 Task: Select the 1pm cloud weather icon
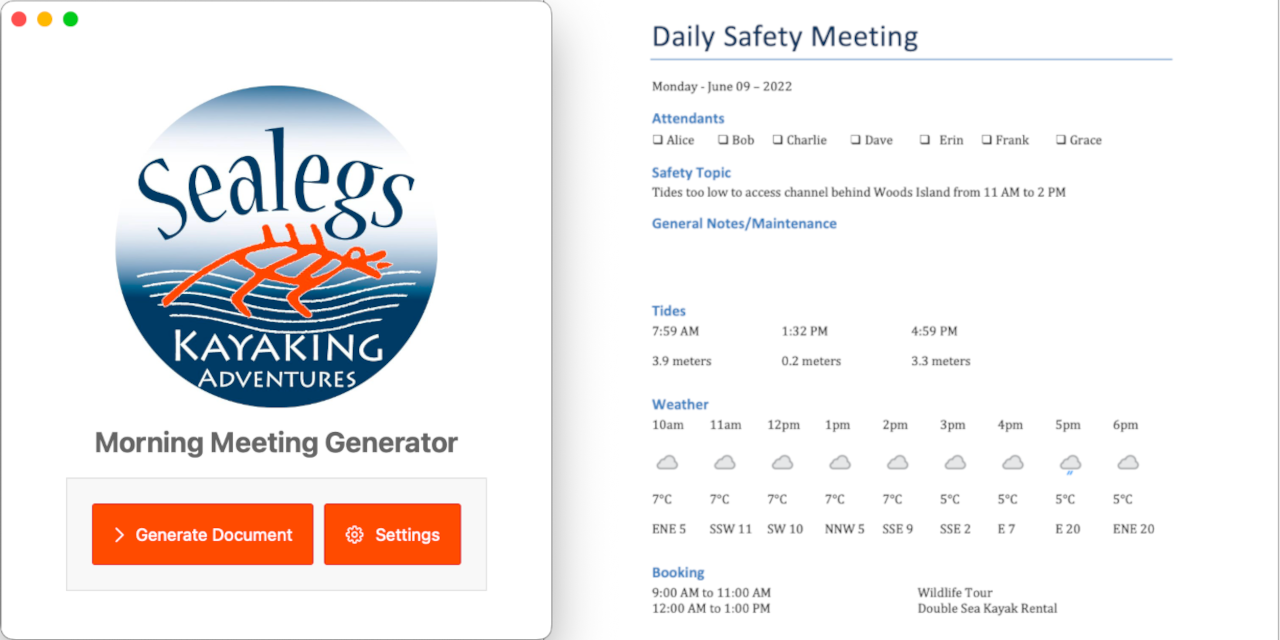839,462
